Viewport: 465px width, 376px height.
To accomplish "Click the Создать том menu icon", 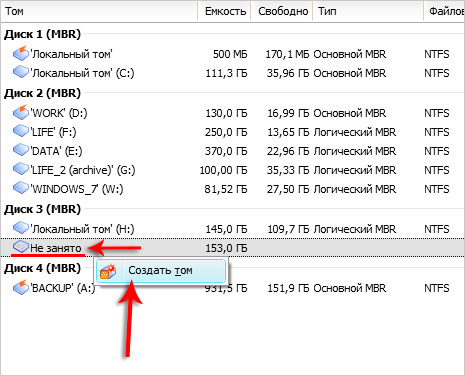I will [108, 271].
